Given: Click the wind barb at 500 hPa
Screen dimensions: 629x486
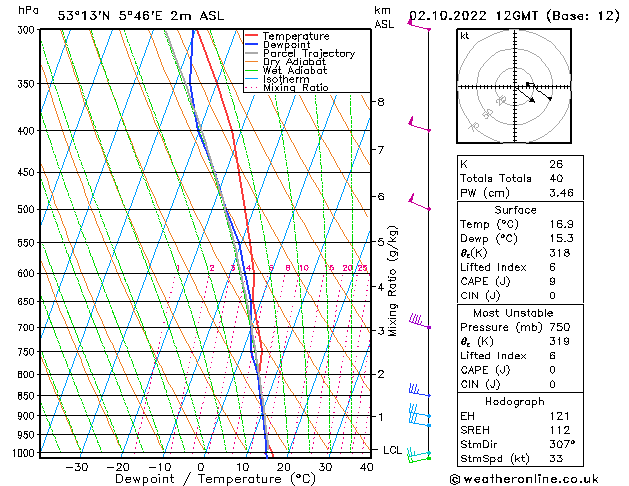Looking at the screenshot, I should [x=419, y=202].
